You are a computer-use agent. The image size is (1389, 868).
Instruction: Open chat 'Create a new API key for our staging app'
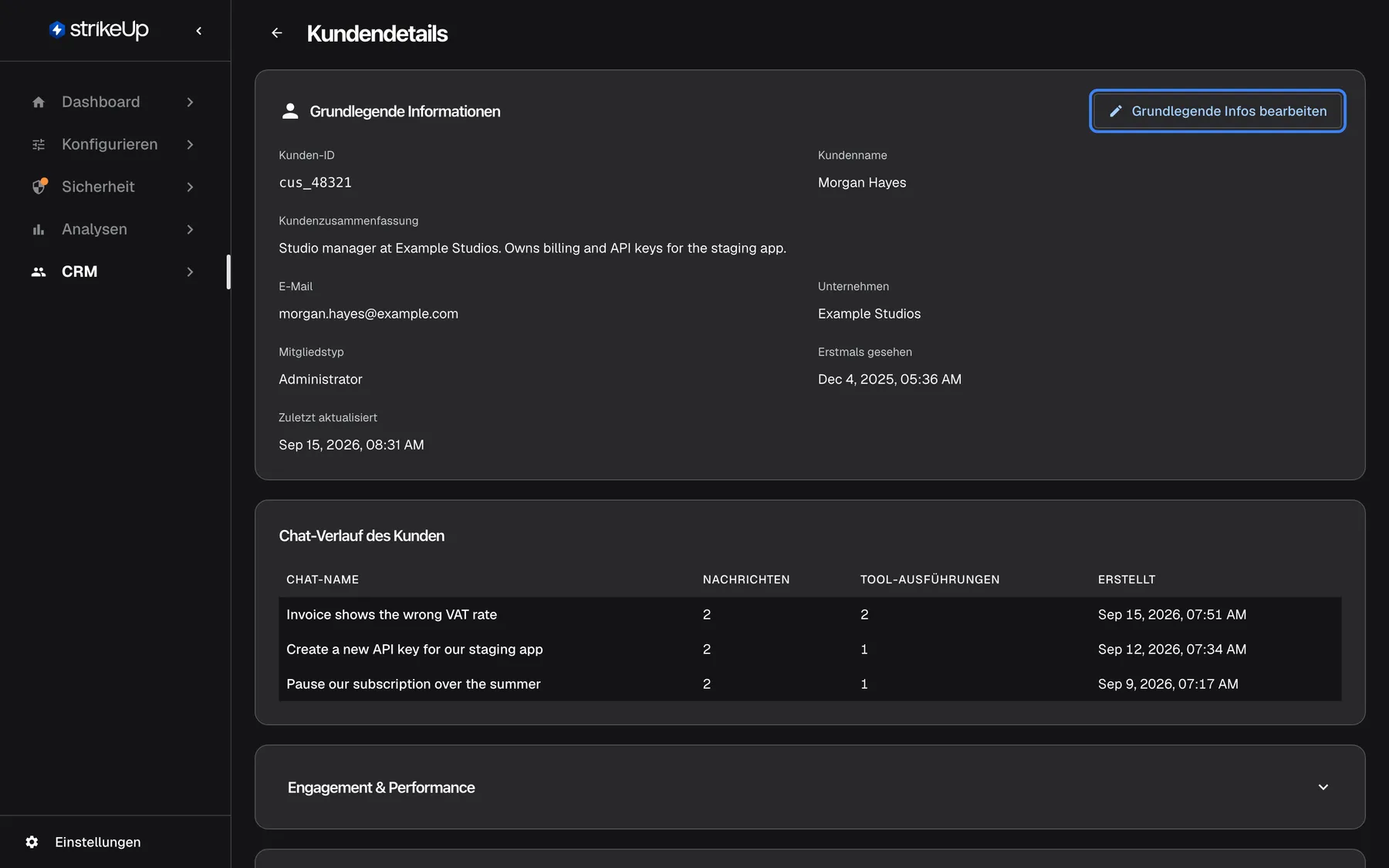click(414, 649)
